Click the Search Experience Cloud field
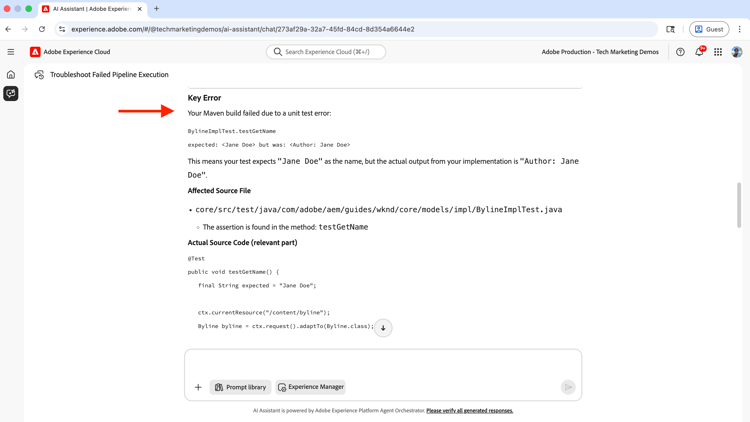 coord(326,52)
